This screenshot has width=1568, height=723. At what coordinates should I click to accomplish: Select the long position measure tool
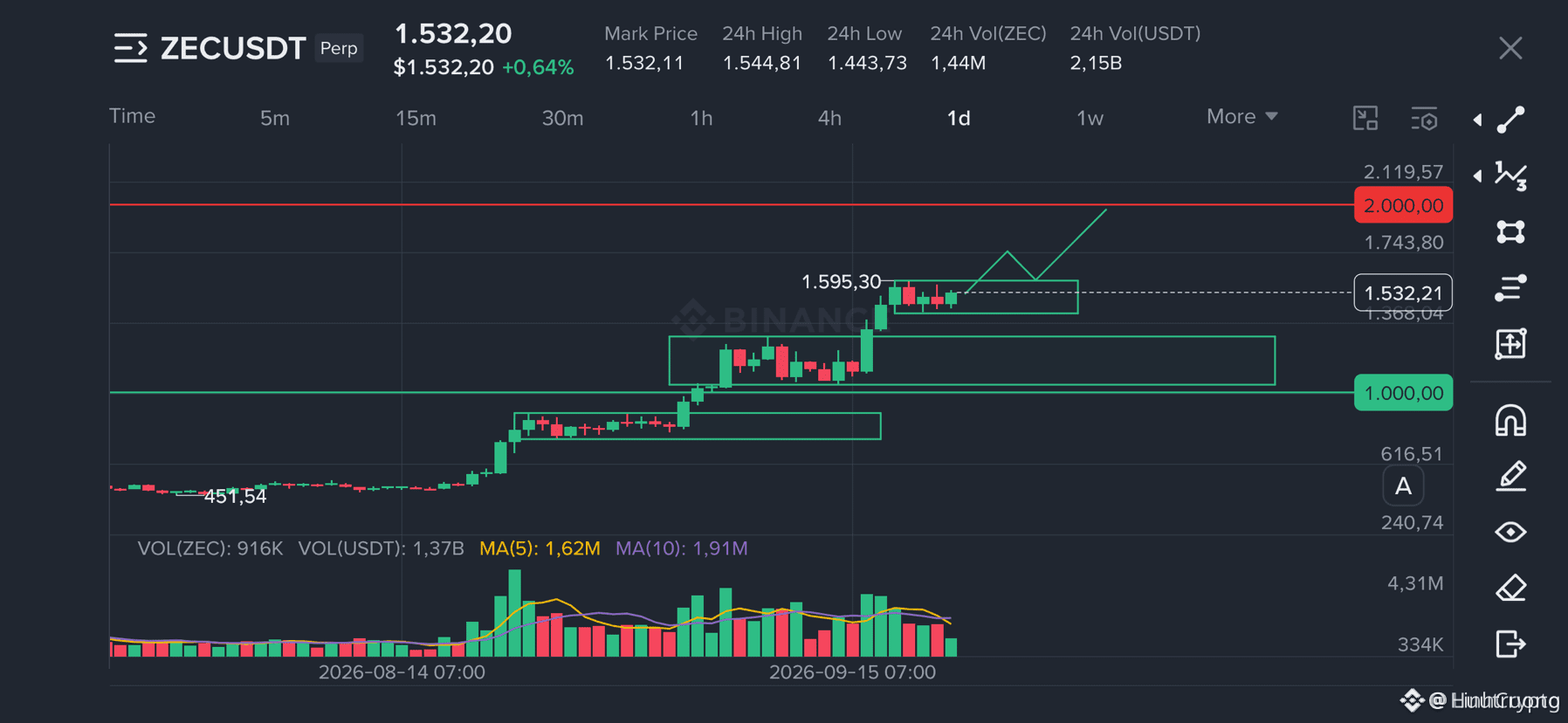[x=1510, y=344]
